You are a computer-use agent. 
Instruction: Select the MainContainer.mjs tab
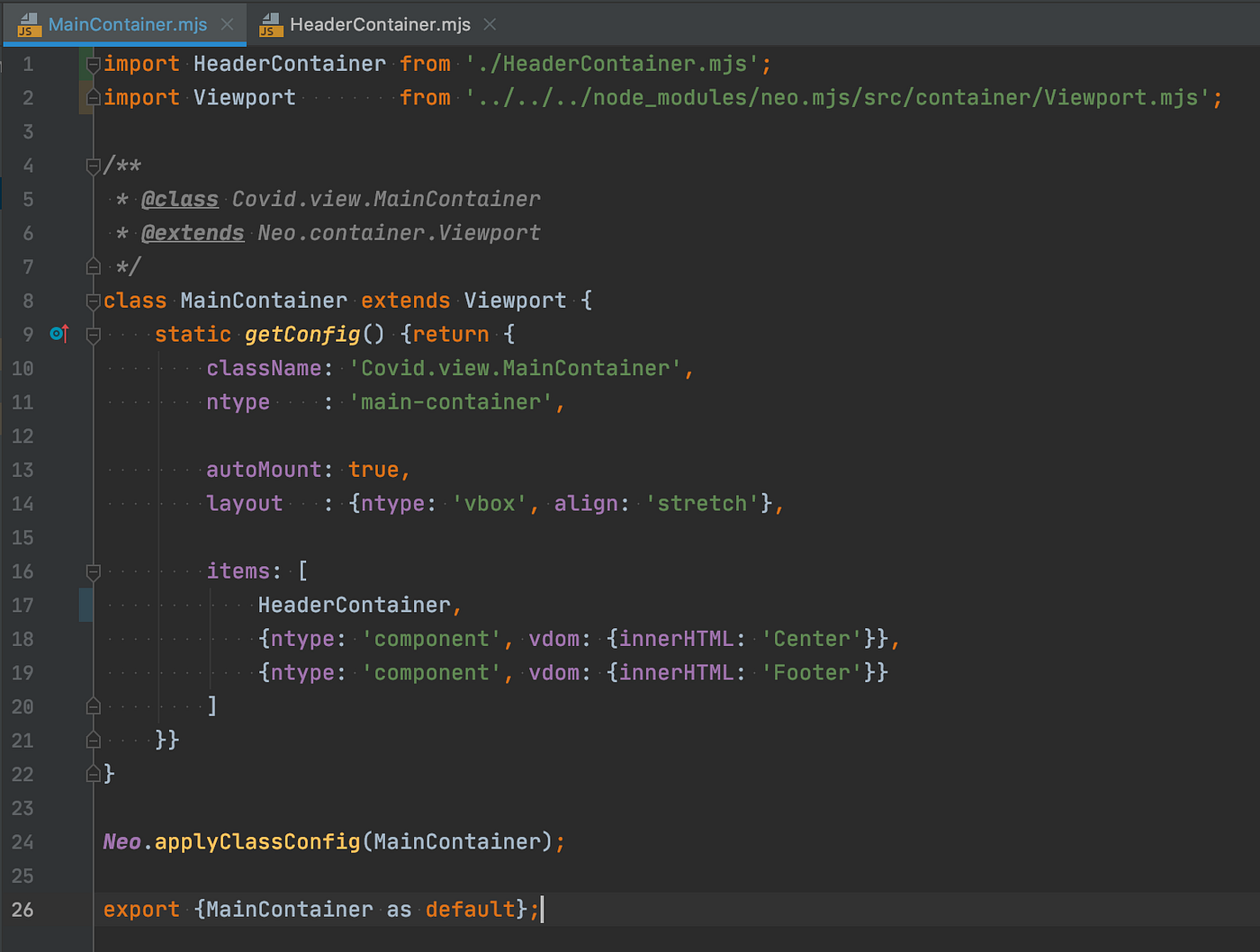(126, 24)
